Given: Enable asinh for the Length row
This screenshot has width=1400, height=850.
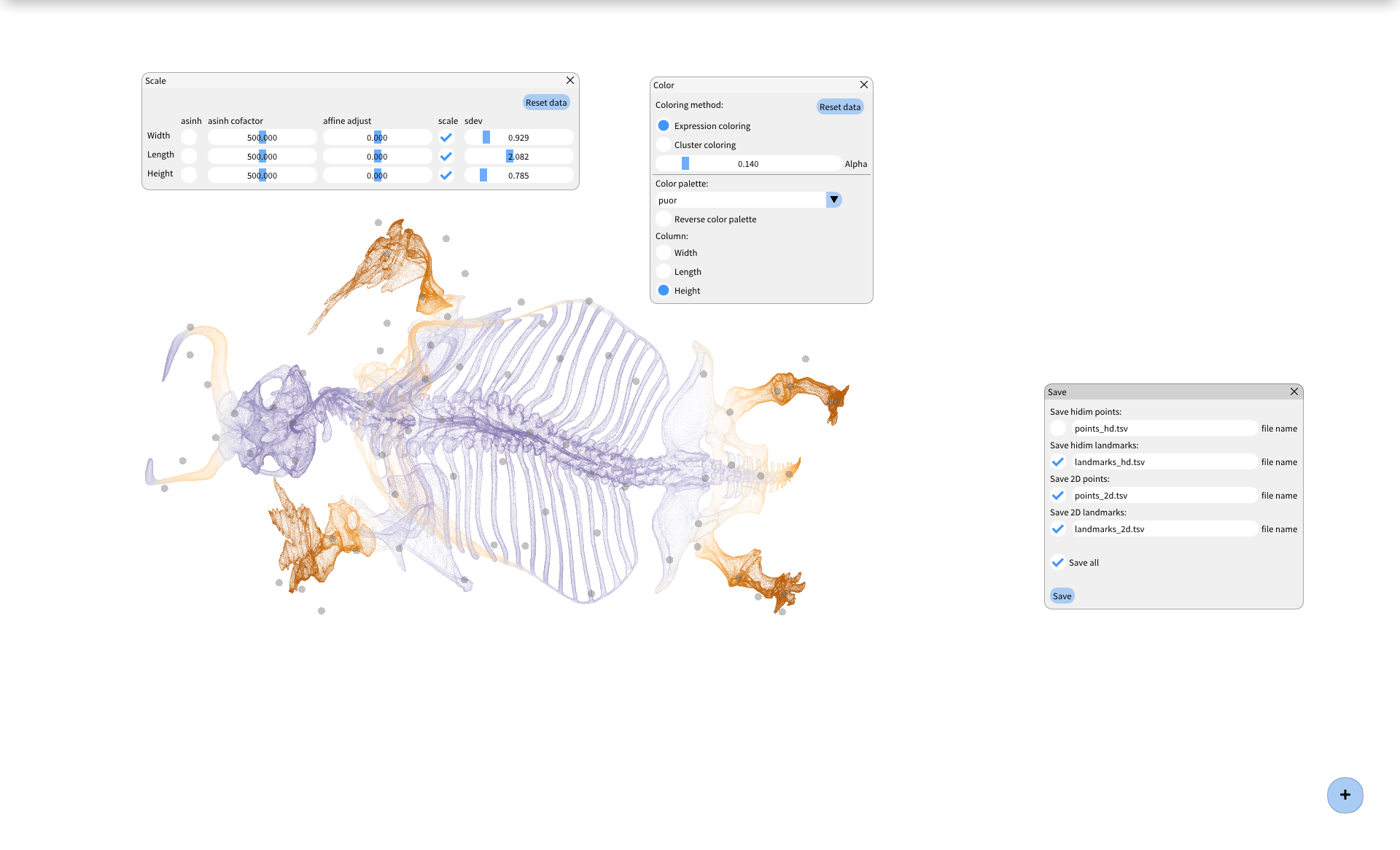Looking at the screenshot, I should pyautogui.click(x=189, y=156).
